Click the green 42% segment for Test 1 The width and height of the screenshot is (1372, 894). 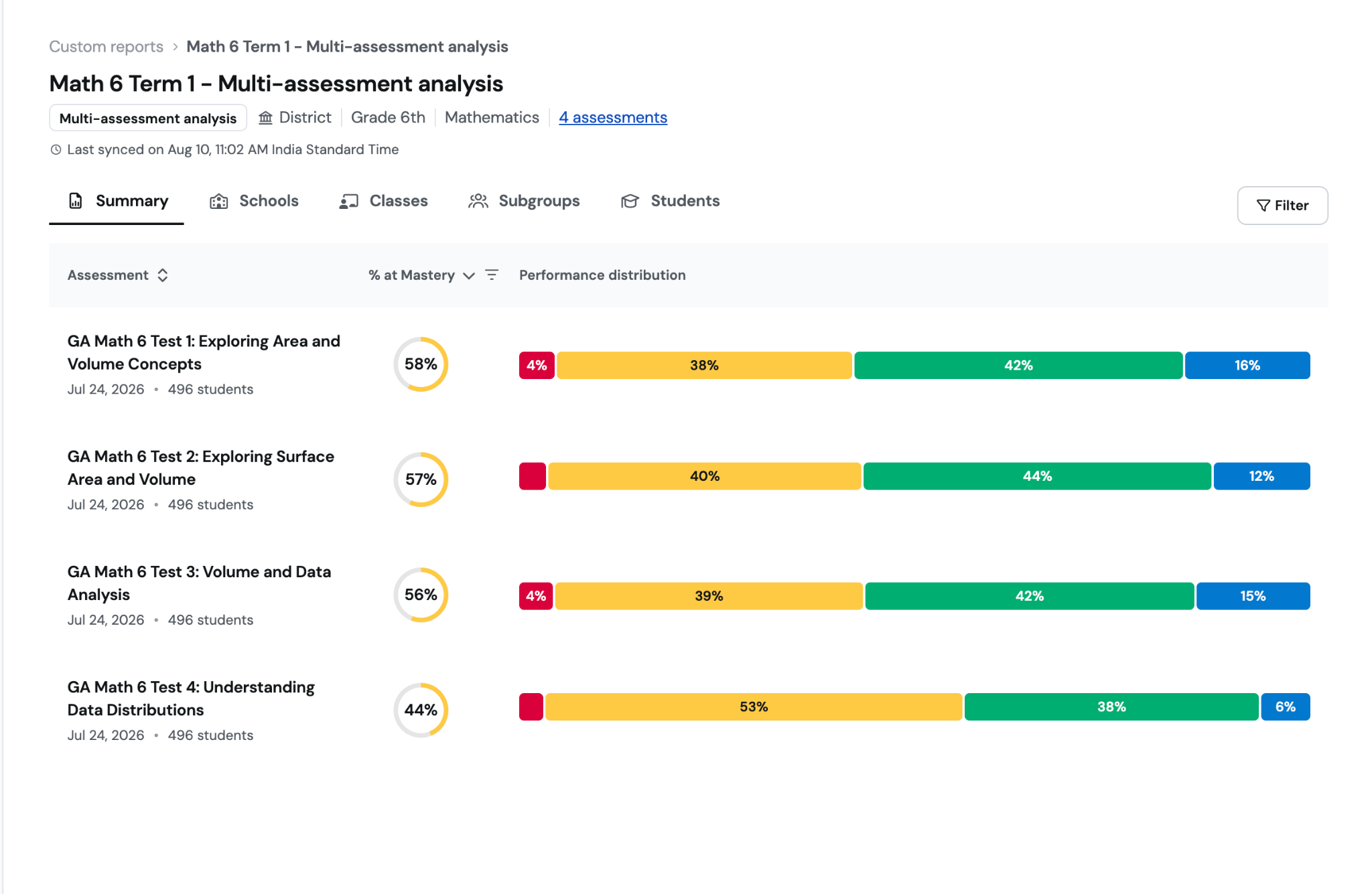coord(1018,366)
